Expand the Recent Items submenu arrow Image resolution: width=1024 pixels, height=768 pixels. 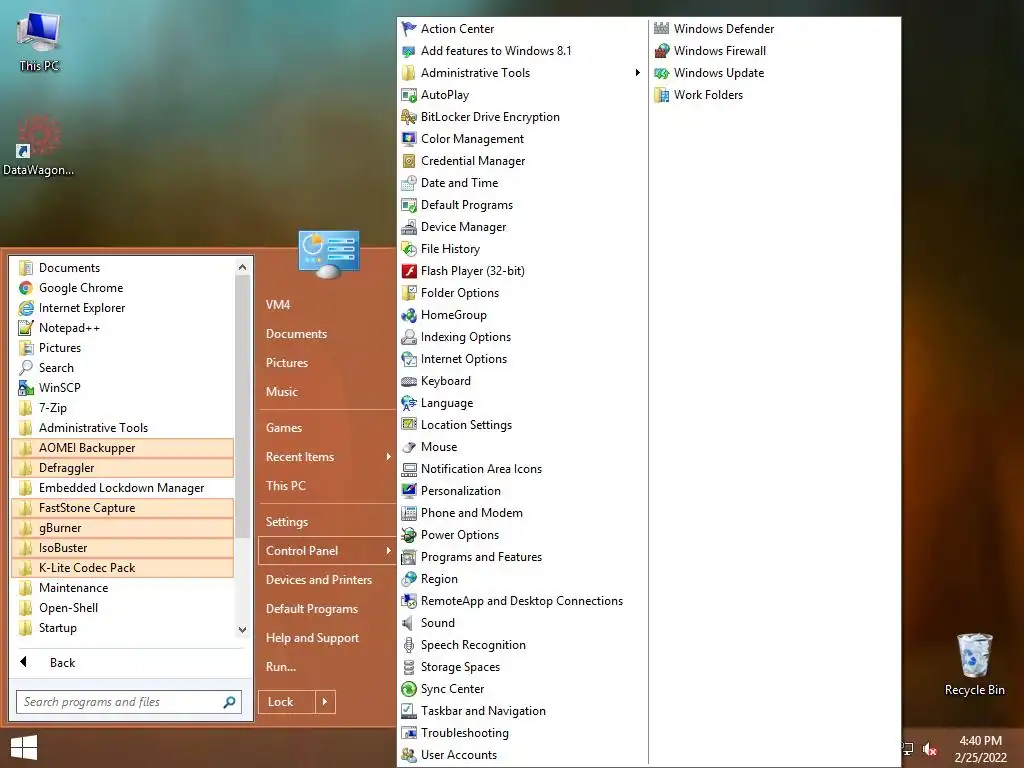[388, 456]
